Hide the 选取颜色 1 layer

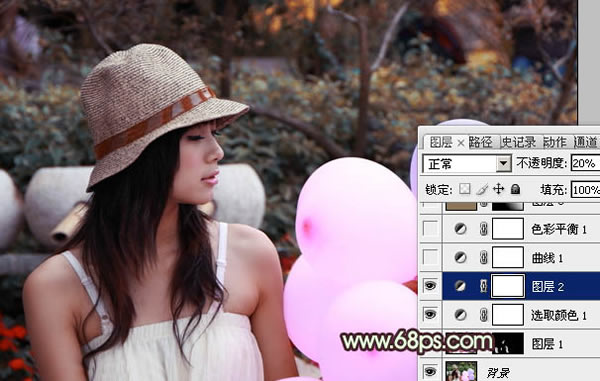click(430, 314)
